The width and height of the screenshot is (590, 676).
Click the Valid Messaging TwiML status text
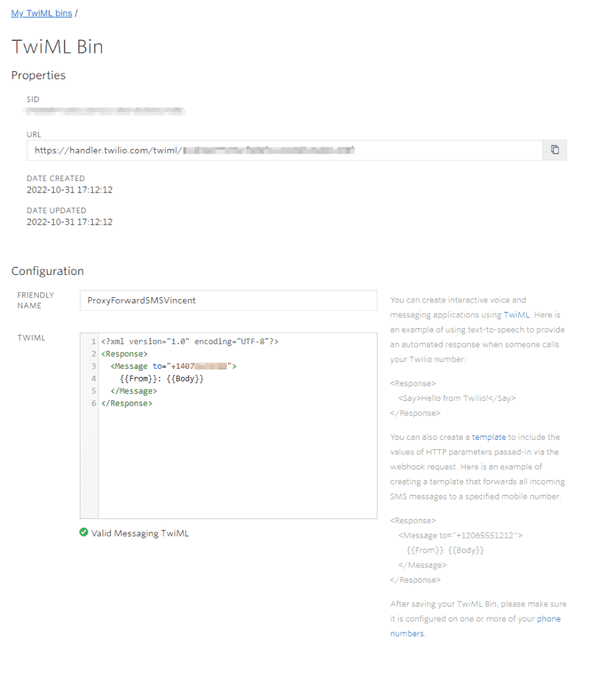click(x=140, y=533)
